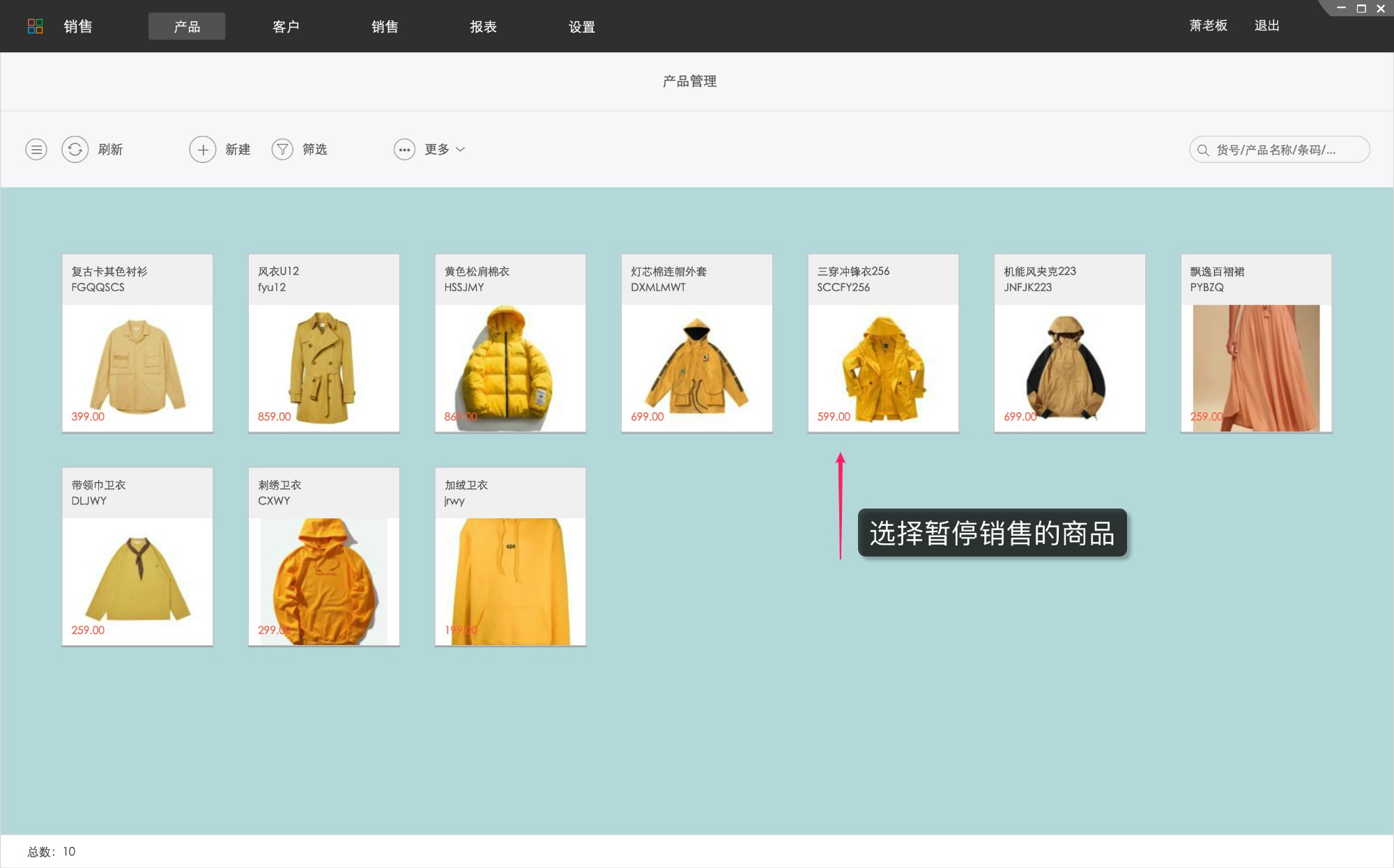
Task: Expand the 更多 dropdown chevron
Action: click(x=461, y=149)
